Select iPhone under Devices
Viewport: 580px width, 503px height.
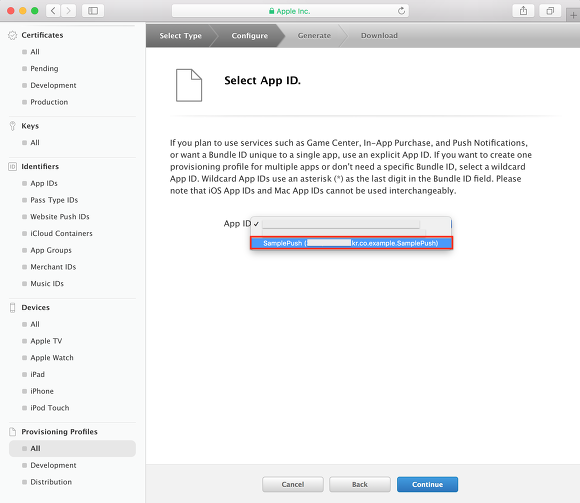click(x=42, y=391)
